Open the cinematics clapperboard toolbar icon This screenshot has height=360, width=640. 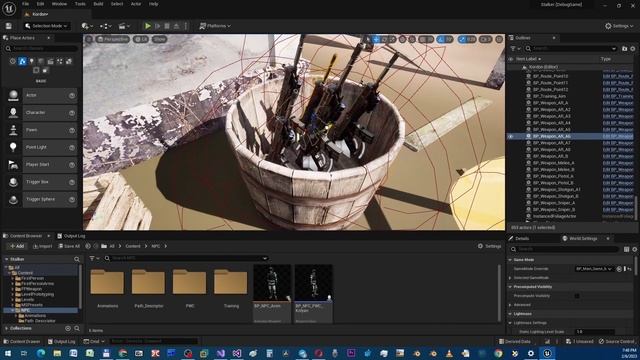(x=123, y=26)
